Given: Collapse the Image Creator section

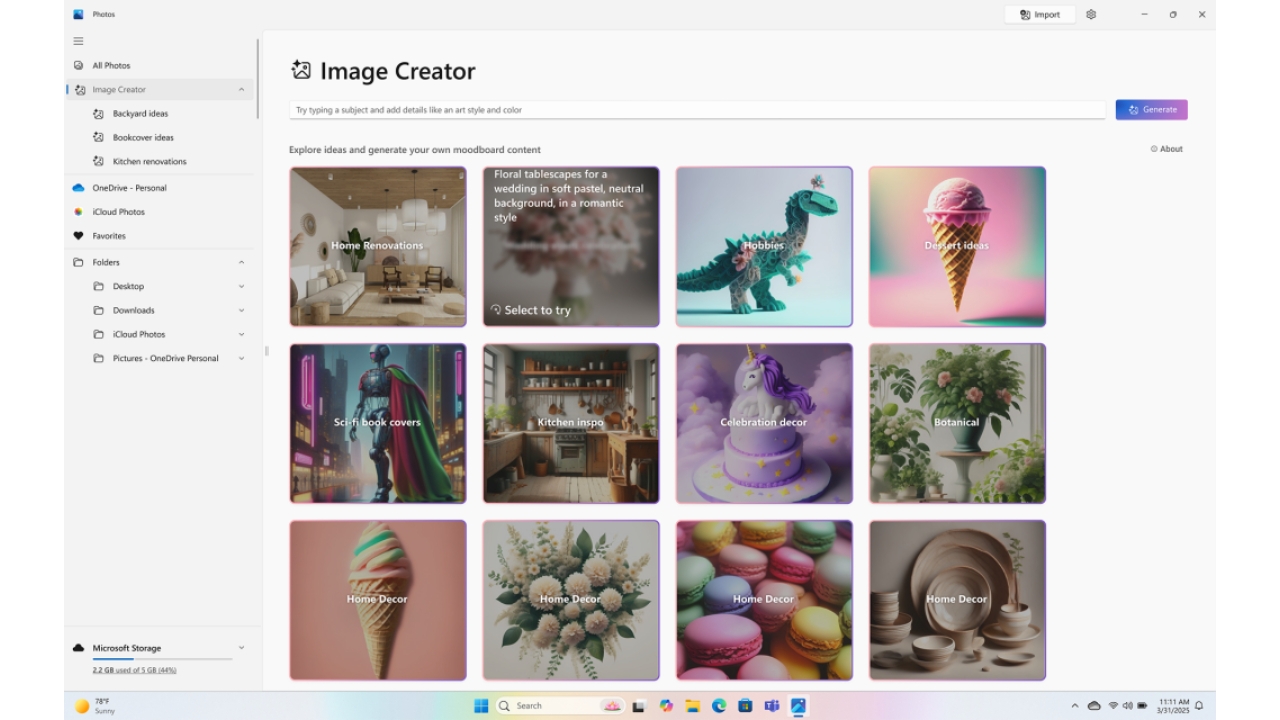Looking at the screenshot, I should [241, 90].
